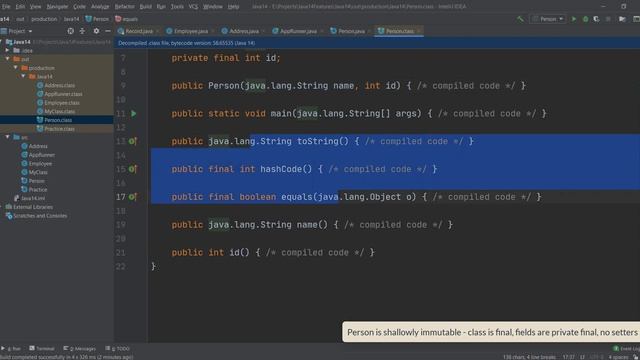
Task: Select AppRunner.class in project tree
Action: click(x=59, y=94)
